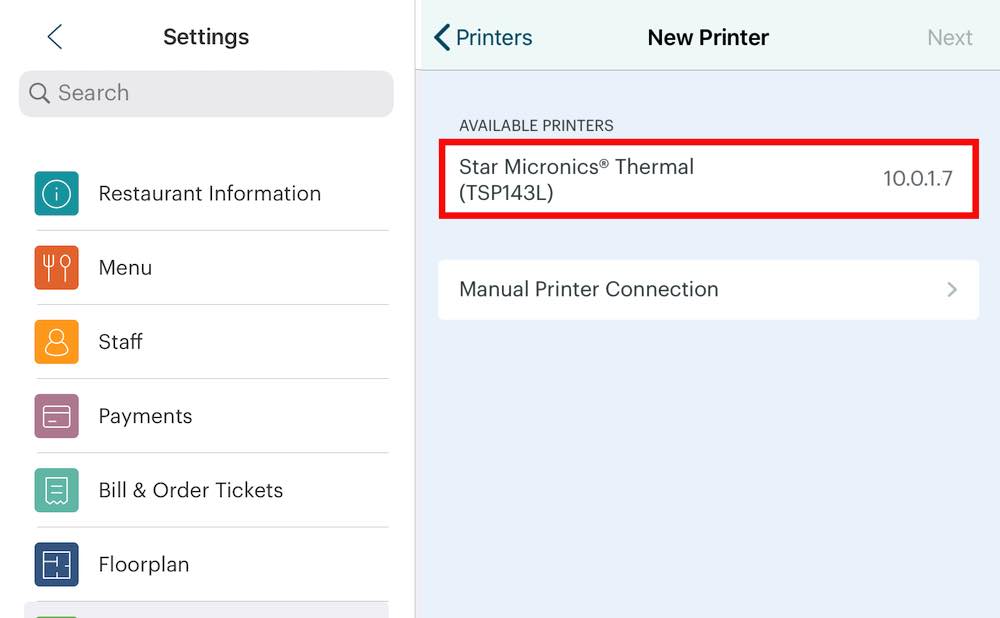Click the magnifying glass in the search bar
Image resolution: width=1000 pixels, height=618 pixels.
[39, 93]
